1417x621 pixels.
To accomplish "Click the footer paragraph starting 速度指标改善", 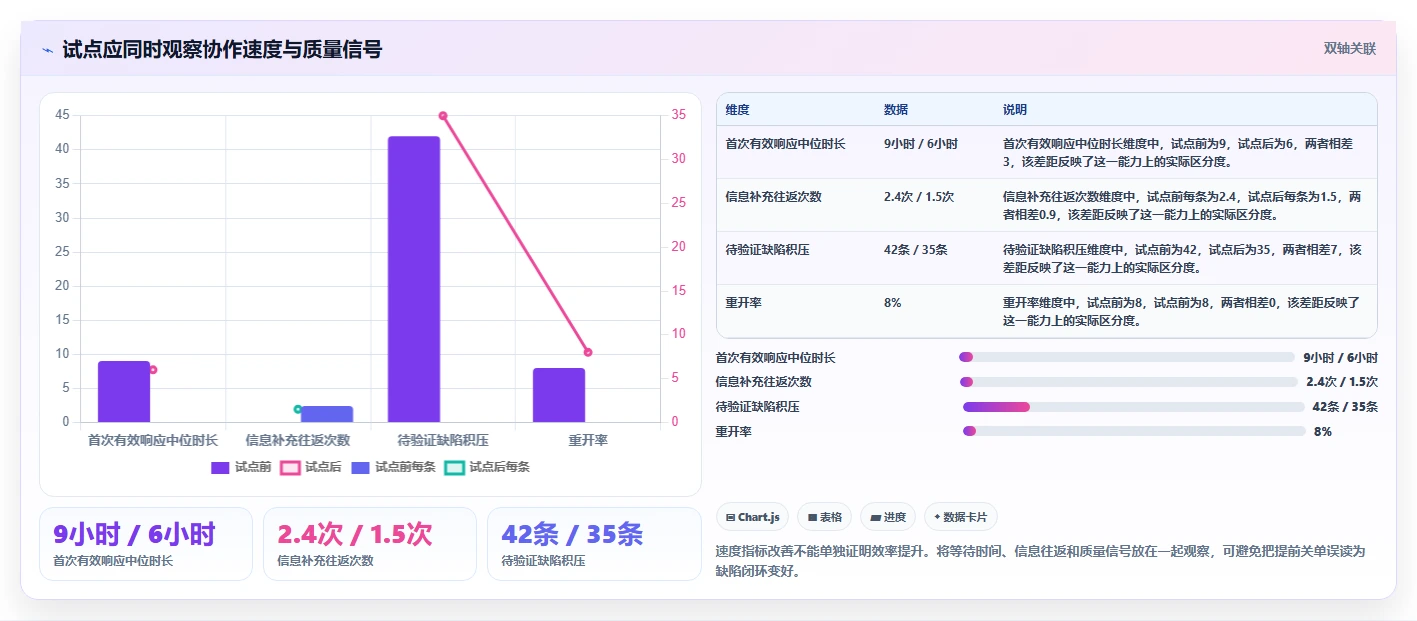I will [1040, 561].
